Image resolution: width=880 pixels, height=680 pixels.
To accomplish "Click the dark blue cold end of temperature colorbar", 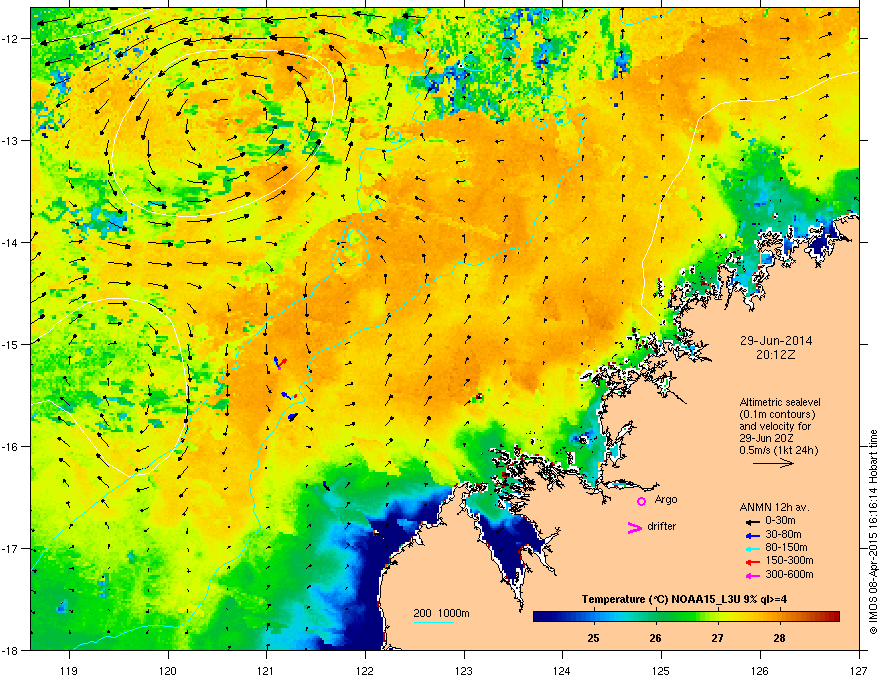I will (x=544, y=617).
